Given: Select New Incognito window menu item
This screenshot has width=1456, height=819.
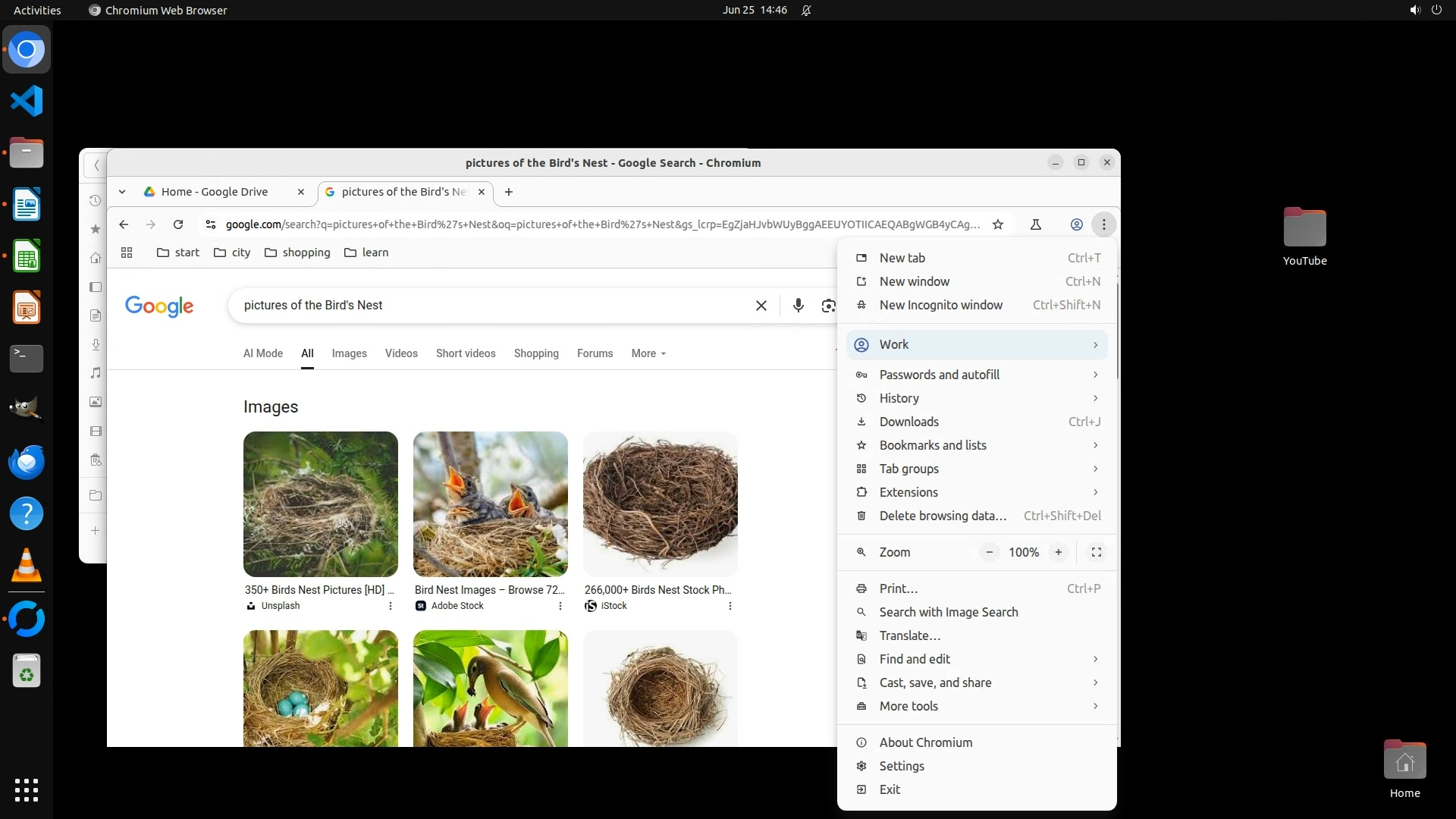Looking at the screenshot, I should pyautogui.click(x=940, y=305).
